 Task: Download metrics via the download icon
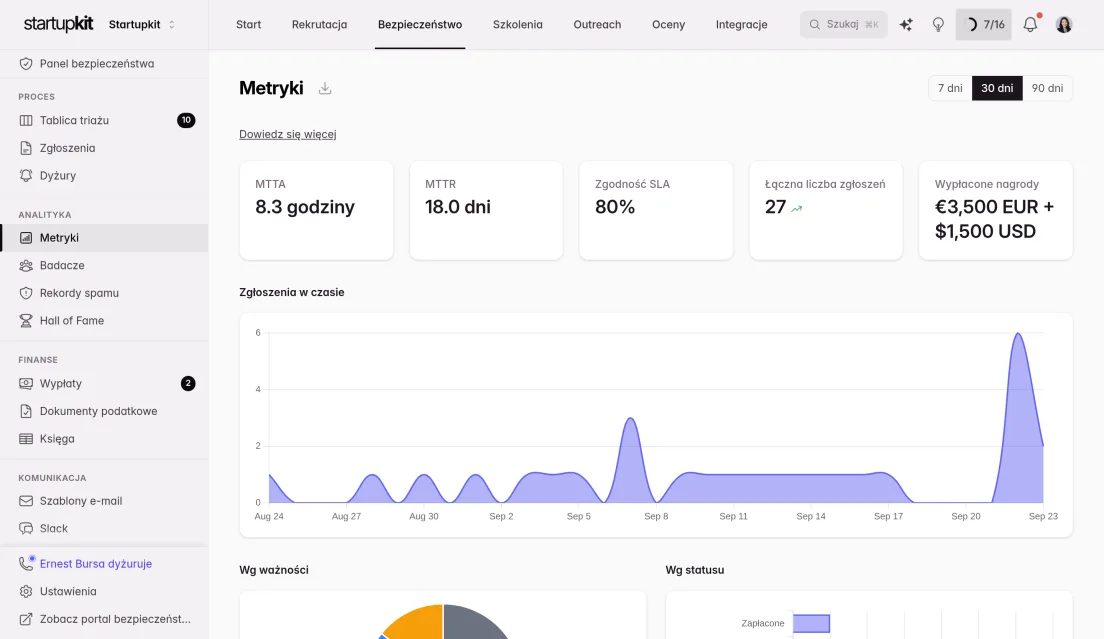coord(325,88)
